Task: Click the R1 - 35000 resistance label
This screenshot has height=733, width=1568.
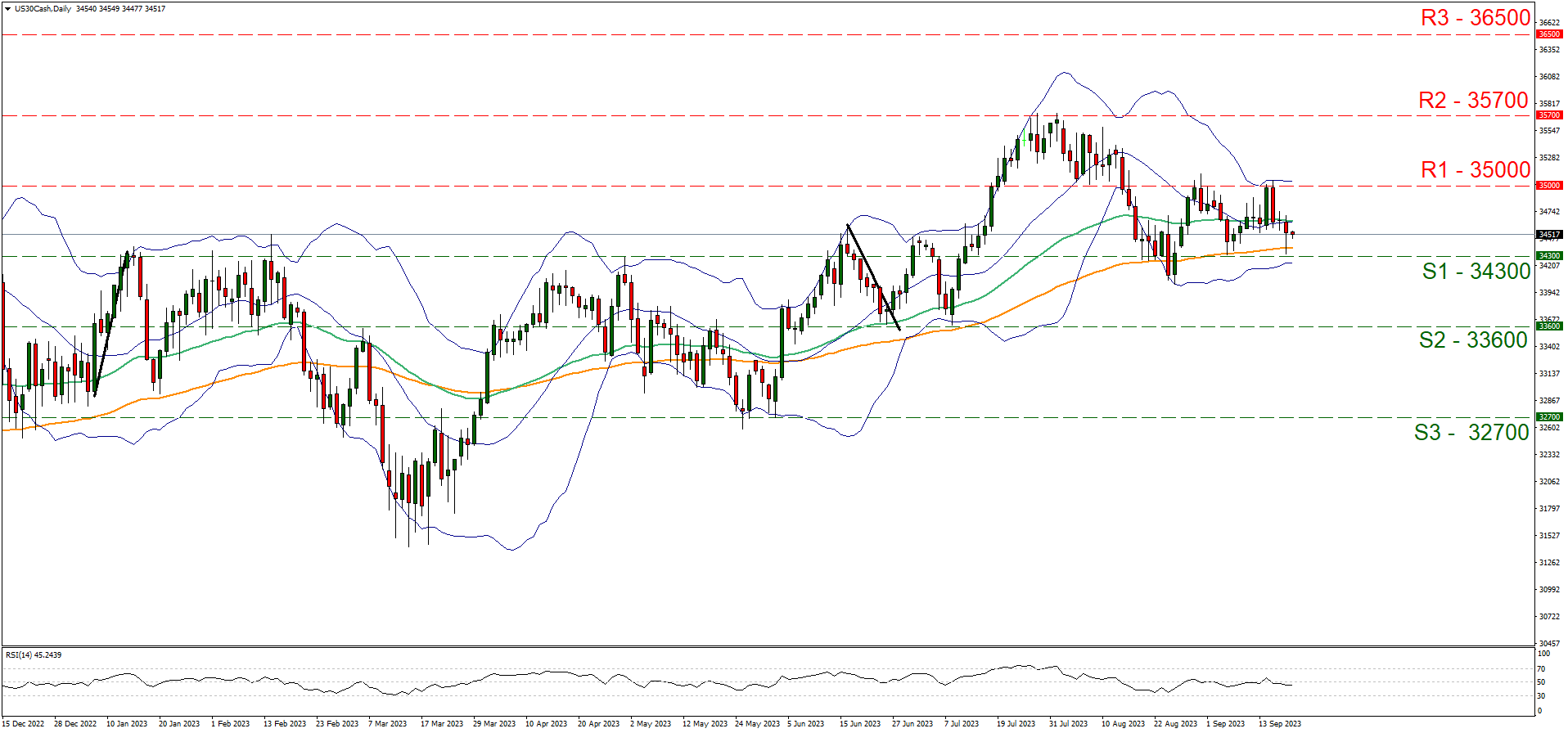Action: click(x=1475, y=169)
